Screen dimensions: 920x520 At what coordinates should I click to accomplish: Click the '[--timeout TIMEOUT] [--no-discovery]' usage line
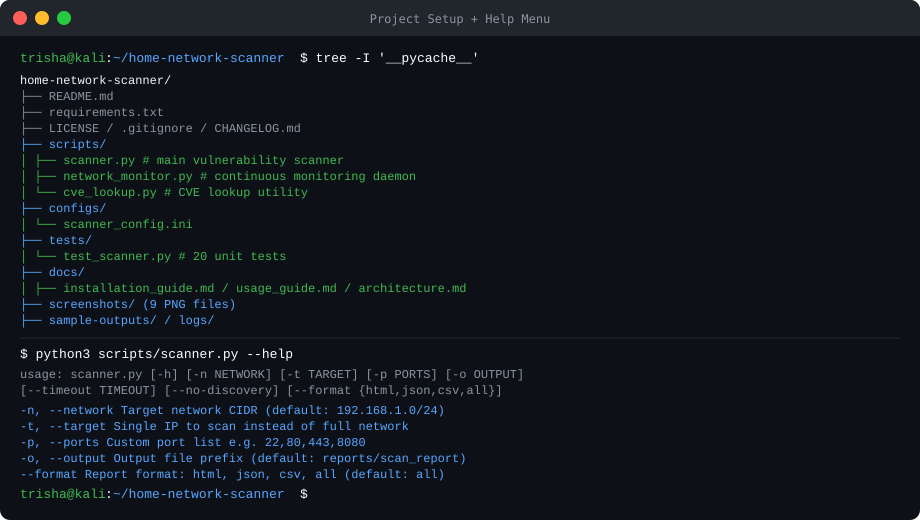click(261, 390)
